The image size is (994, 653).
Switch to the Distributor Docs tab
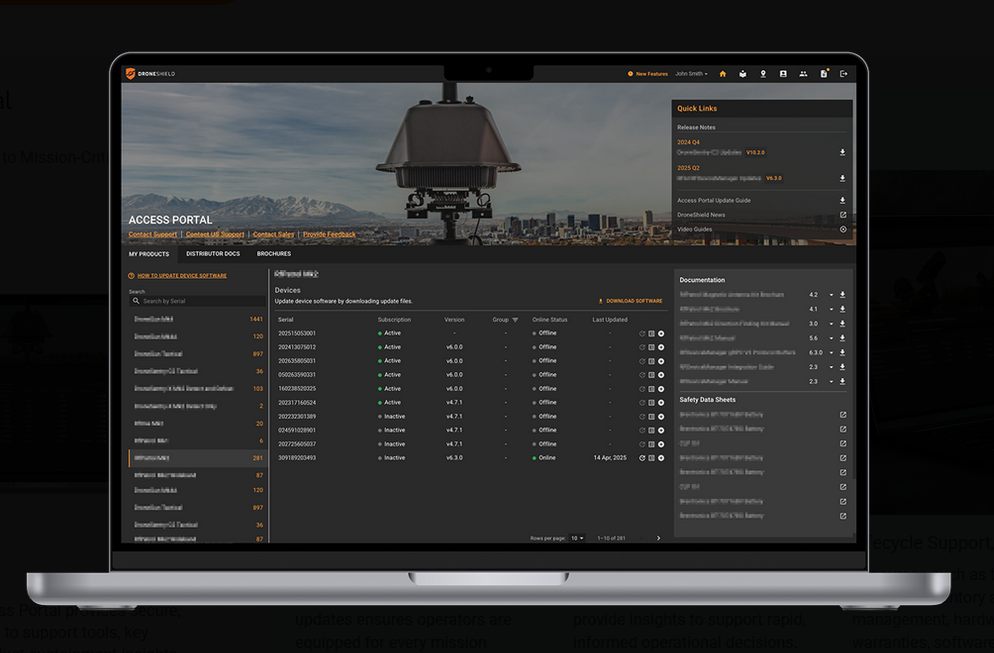coord(212,254)
